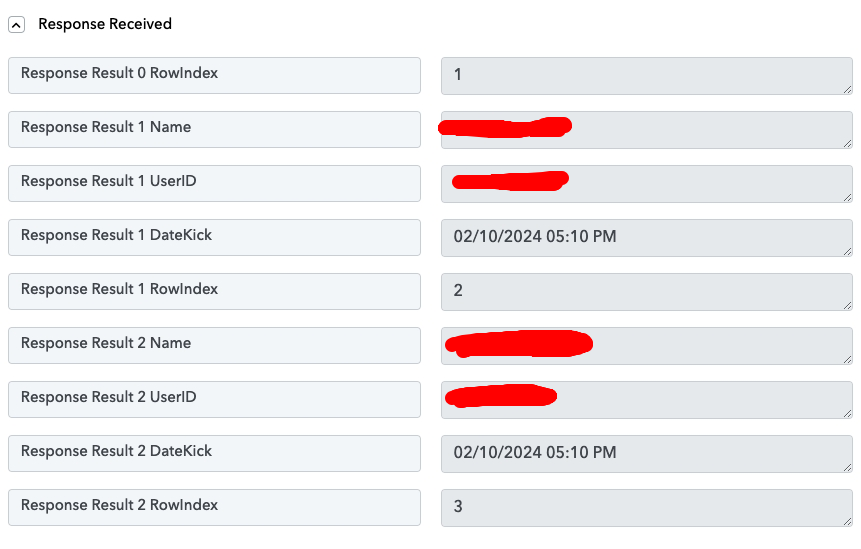
Task: Select the Response Result 2 UserID label
Action: pos(214,400)
